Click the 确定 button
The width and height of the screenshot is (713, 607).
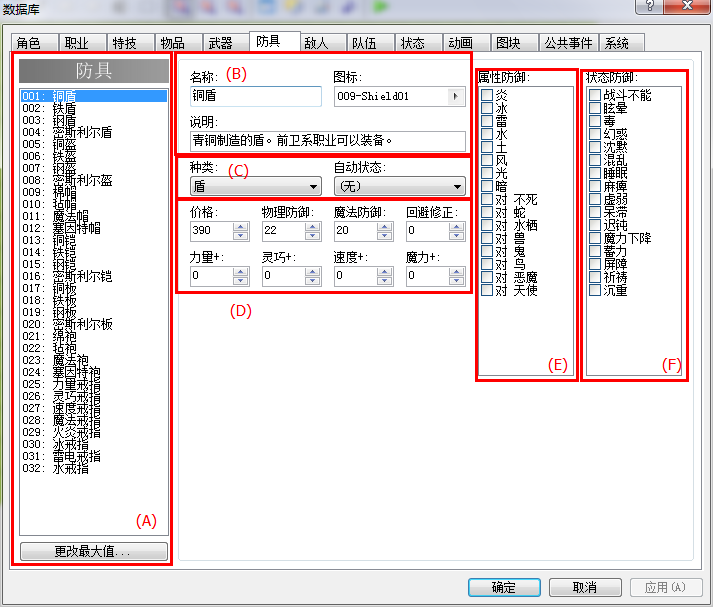(x=504, y=587)
